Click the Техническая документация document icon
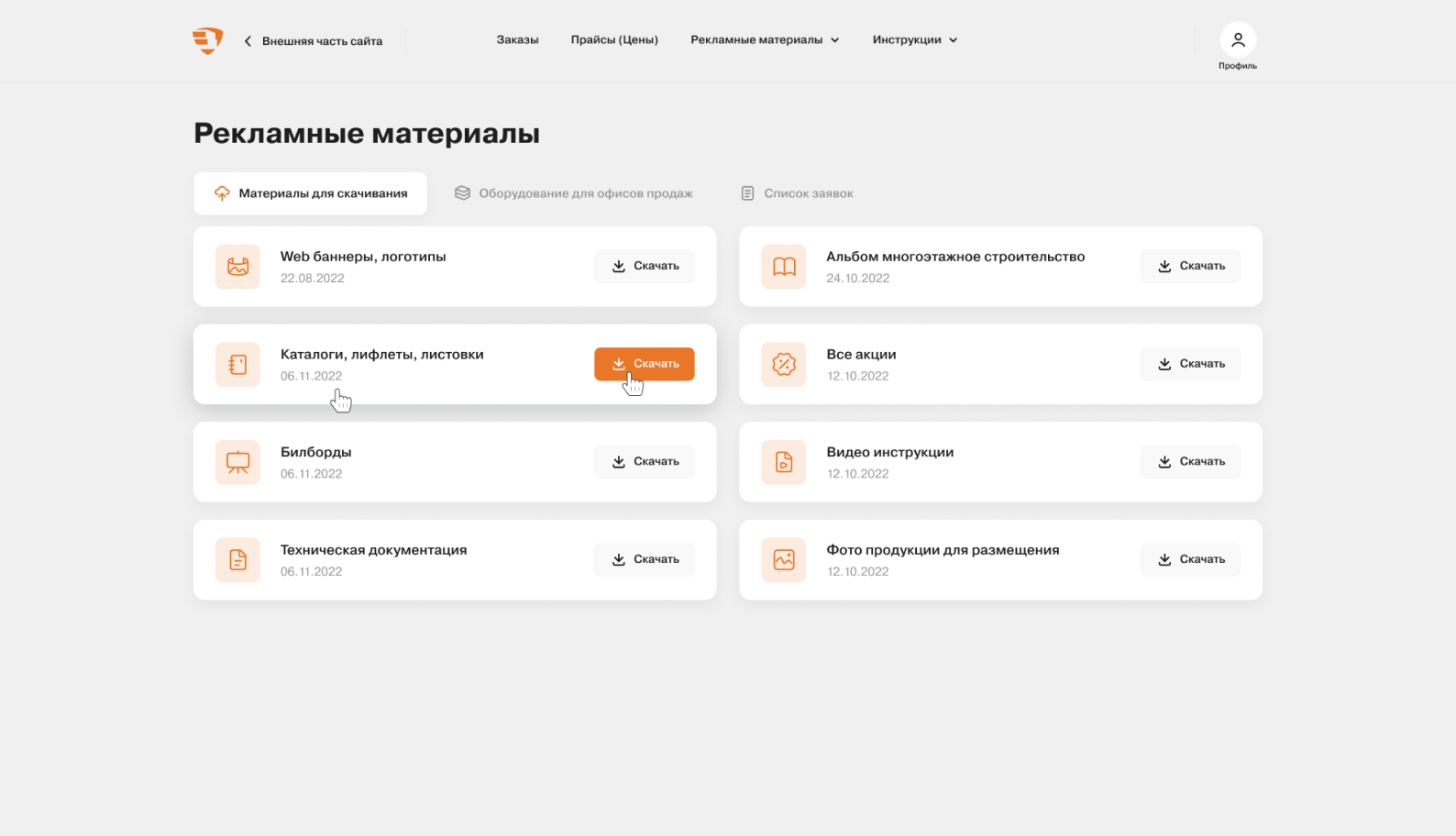The width and height of the screenshot is (1456, 836). coord(237,560)
